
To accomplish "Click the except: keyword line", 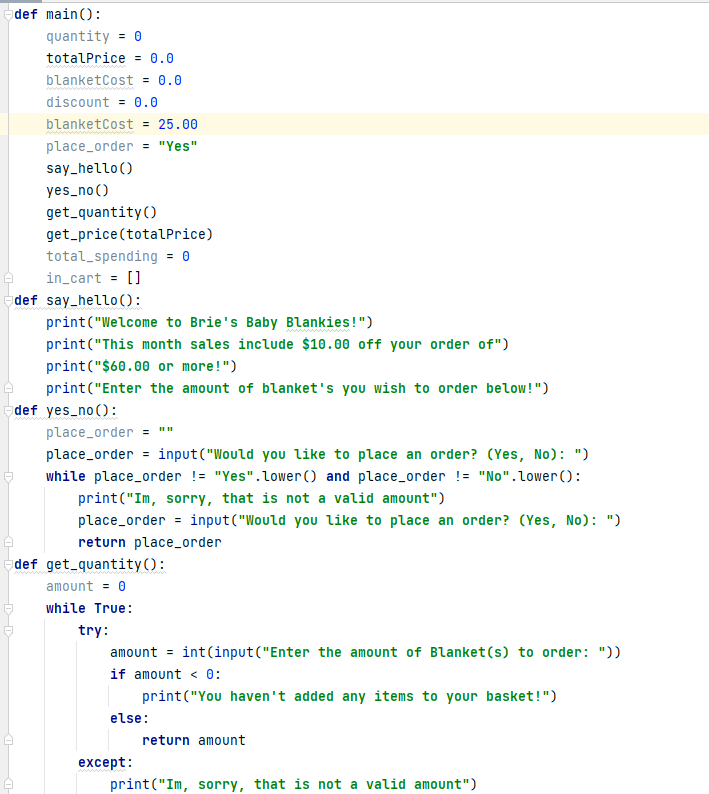I will point(106,763).
